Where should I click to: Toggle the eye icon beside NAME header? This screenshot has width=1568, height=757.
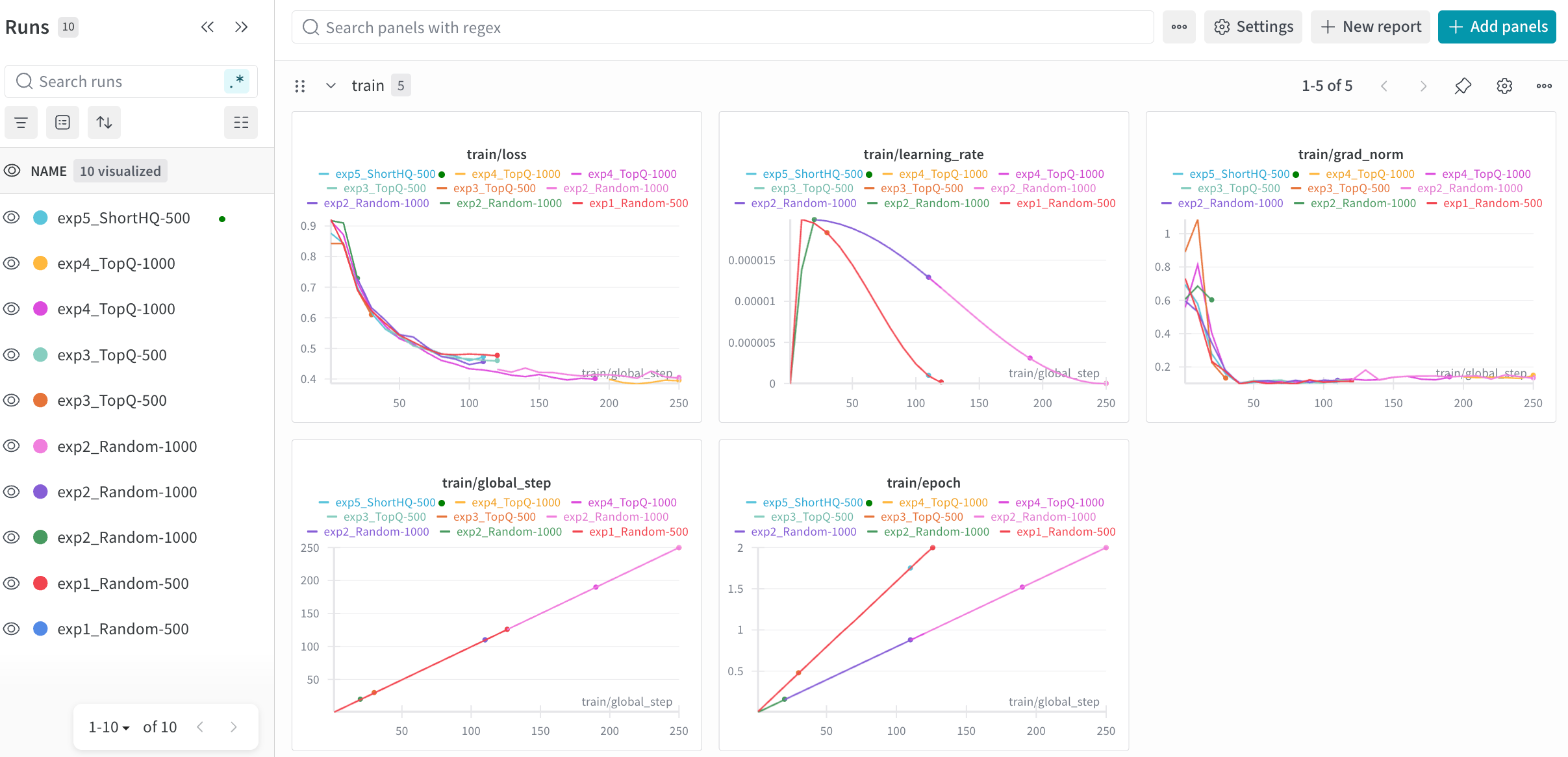pos(12,171)
